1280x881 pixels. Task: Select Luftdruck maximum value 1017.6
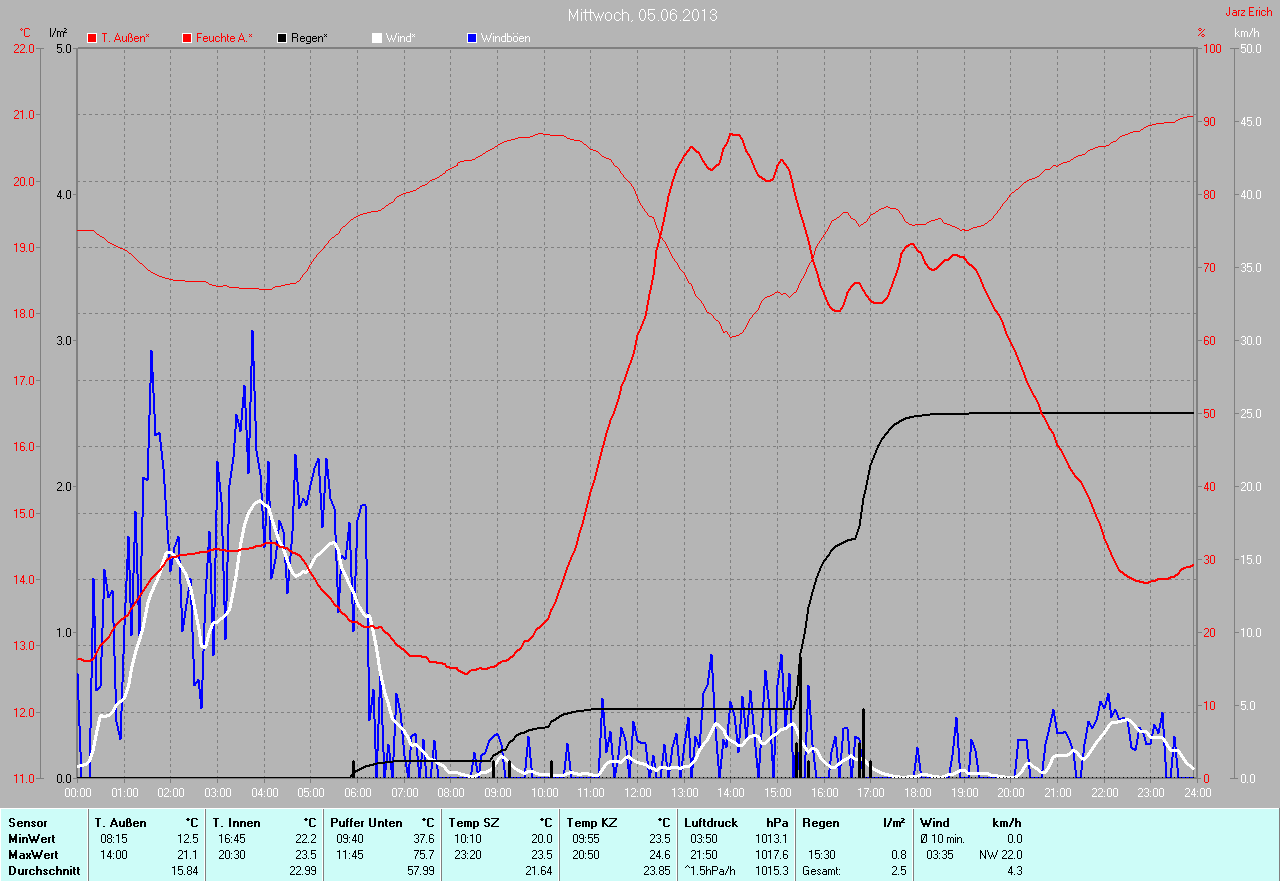coord(771,855)
